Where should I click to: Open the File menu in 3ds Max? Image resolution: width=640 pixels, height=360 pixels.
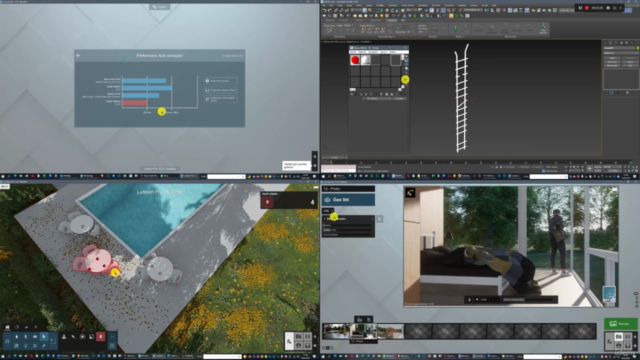tap(324, 5)
